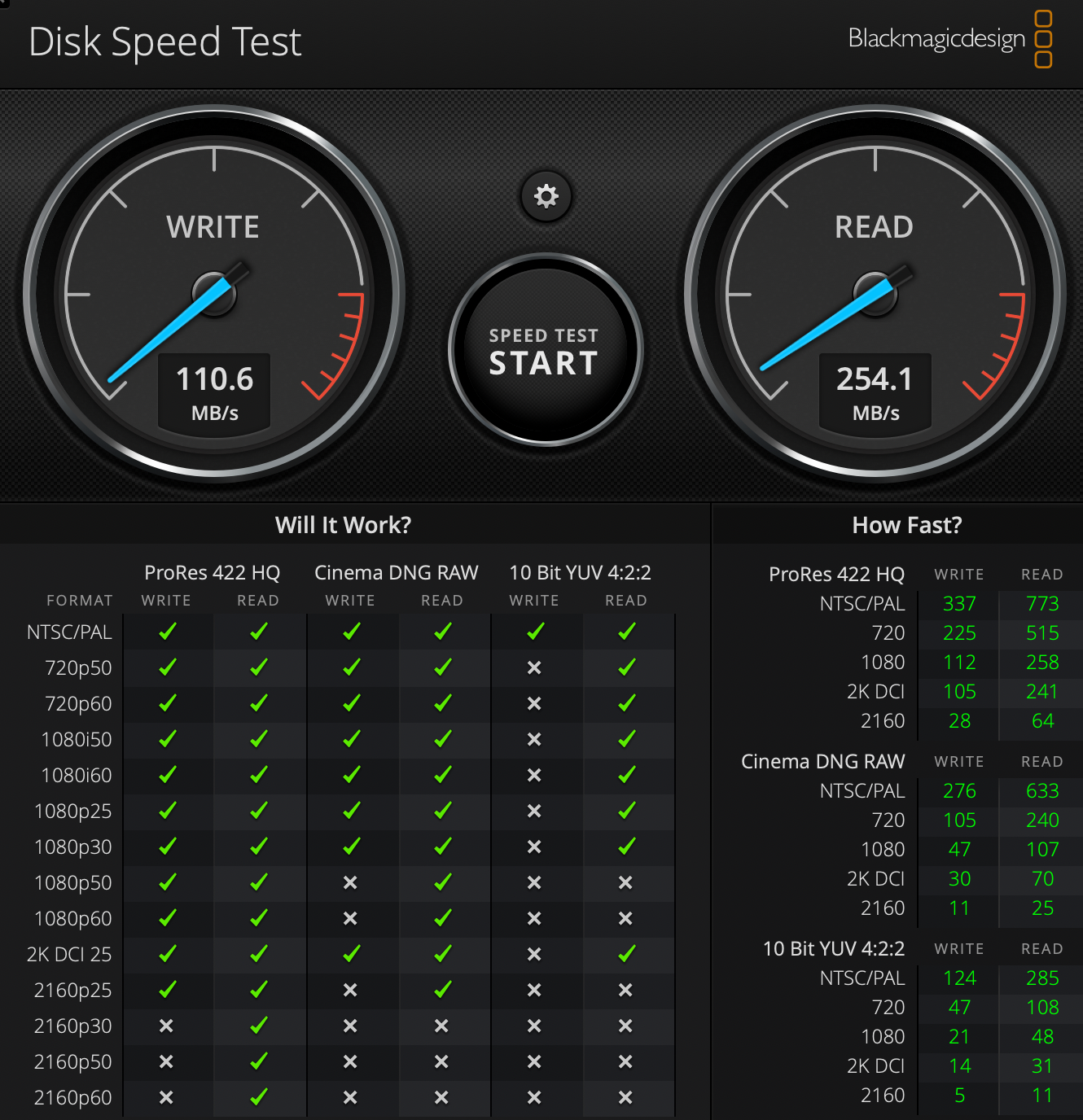Click the read speed 254.1 MB/s readout
1083x1120 pixels.
875,392
